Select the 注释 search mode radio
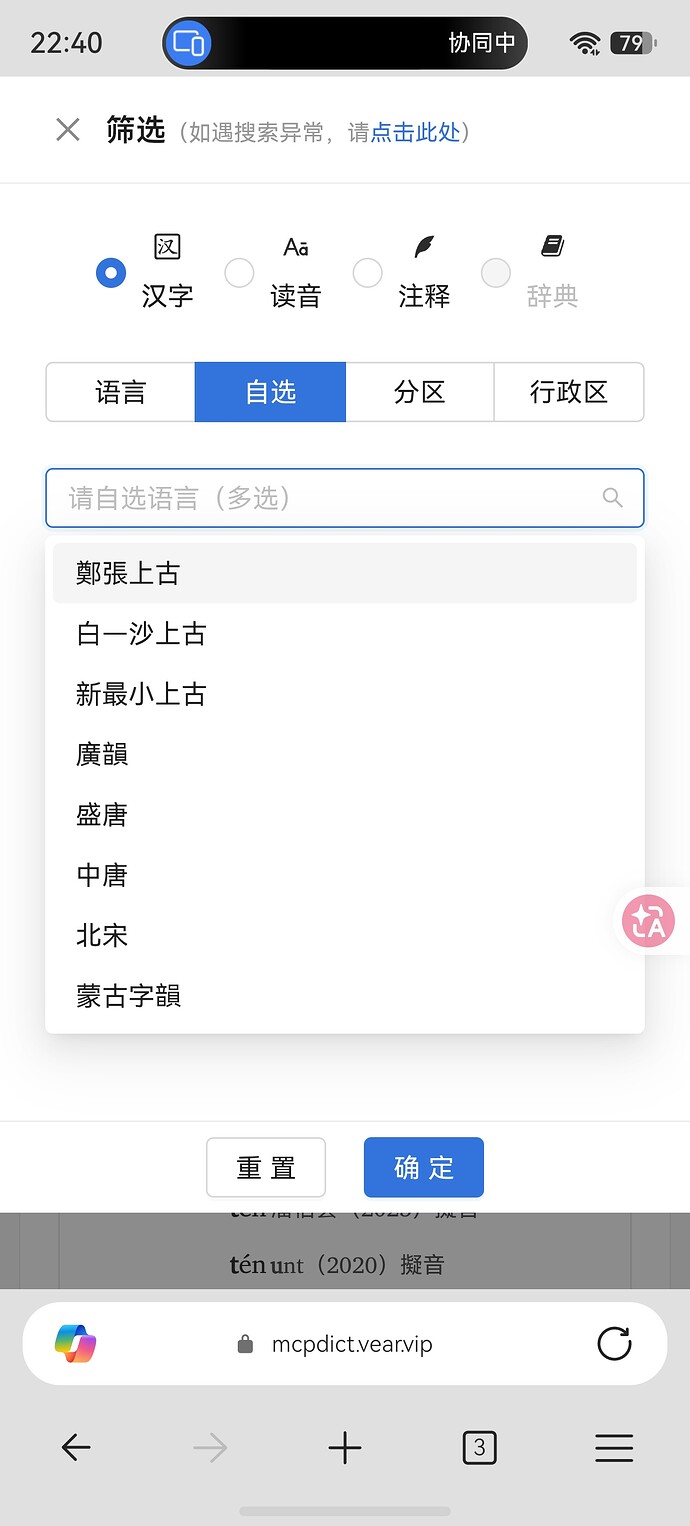 pos(367,272)
